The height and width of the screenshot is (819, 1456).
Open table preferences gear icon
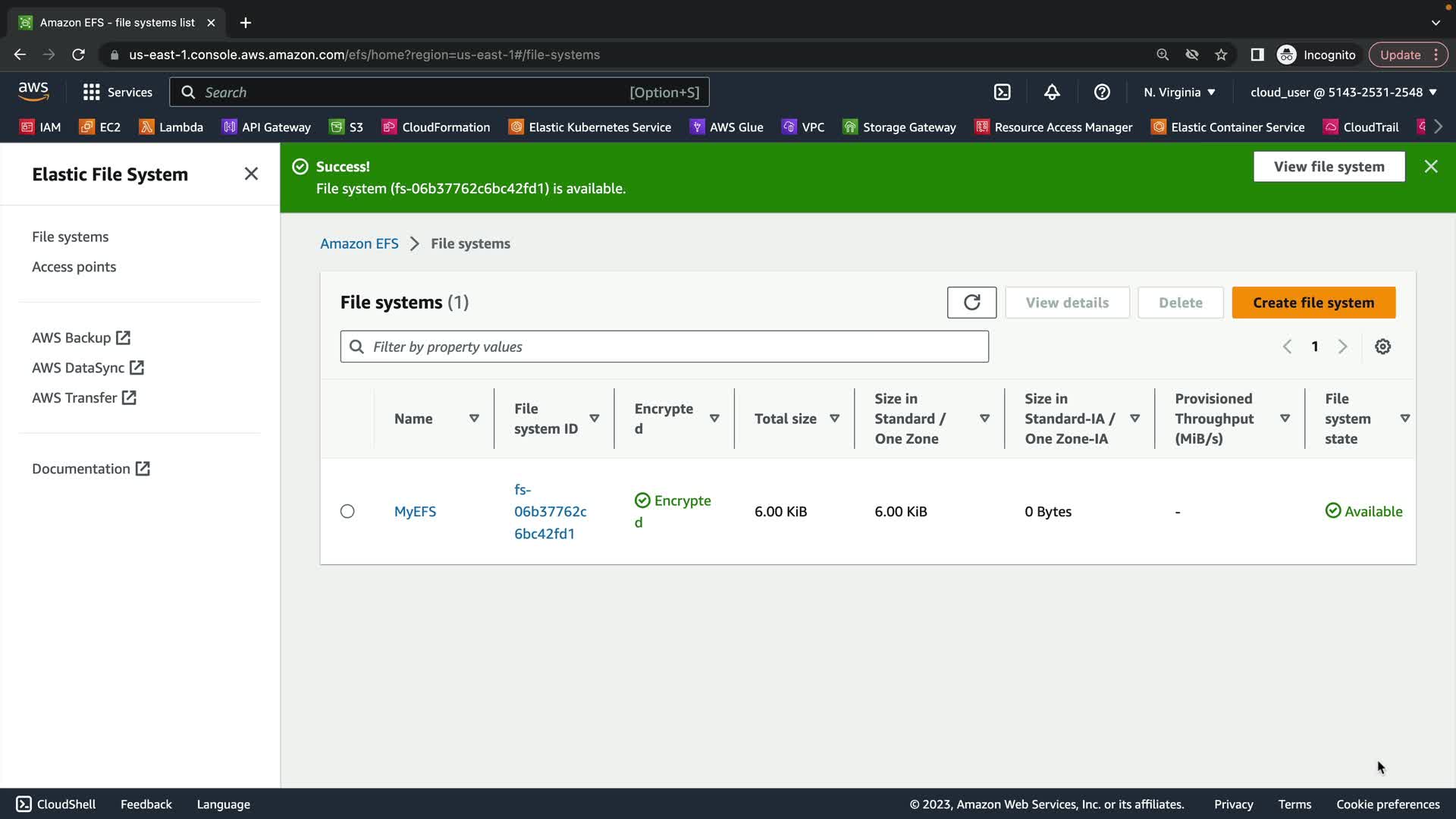coord(1382,347)
